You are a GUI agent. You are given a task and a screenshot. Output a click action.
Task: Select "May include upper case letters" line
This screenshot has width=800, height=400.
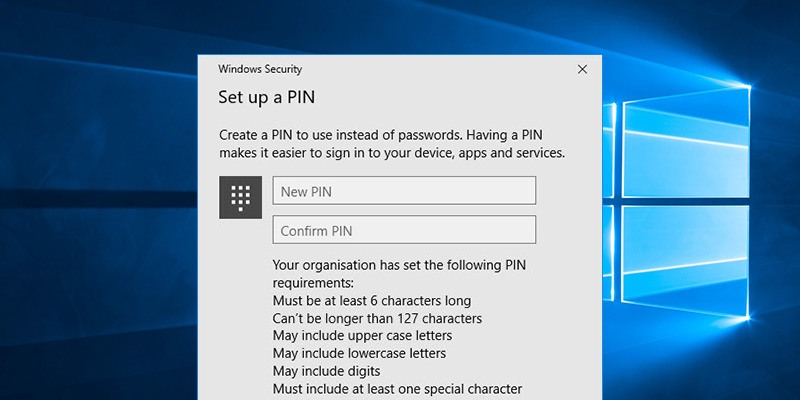362,336
